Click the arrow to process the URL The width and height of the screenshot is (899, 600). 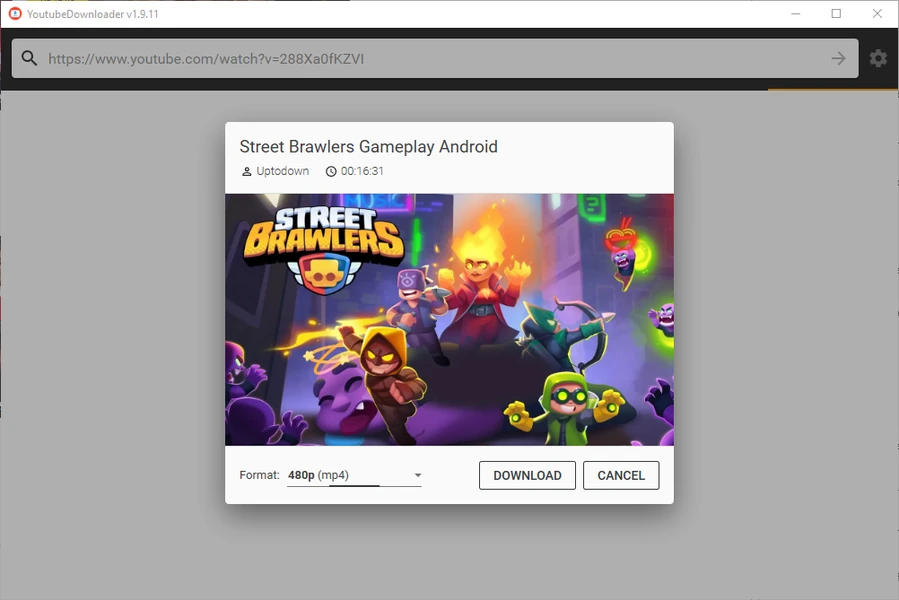838,58
